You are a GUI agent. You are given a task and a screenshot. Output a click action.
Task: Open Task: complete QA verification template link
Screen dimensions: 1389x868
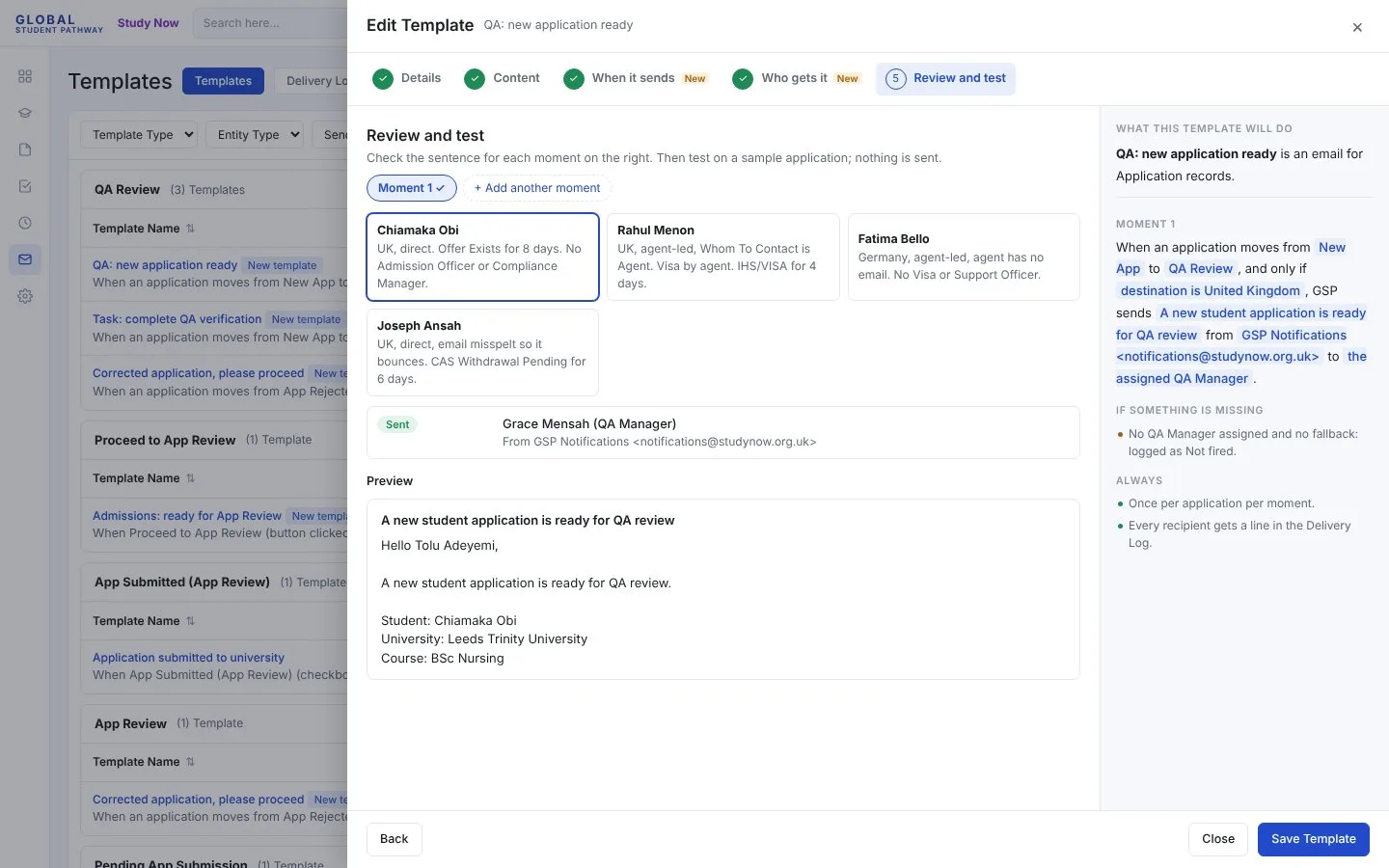coord(177,319)
